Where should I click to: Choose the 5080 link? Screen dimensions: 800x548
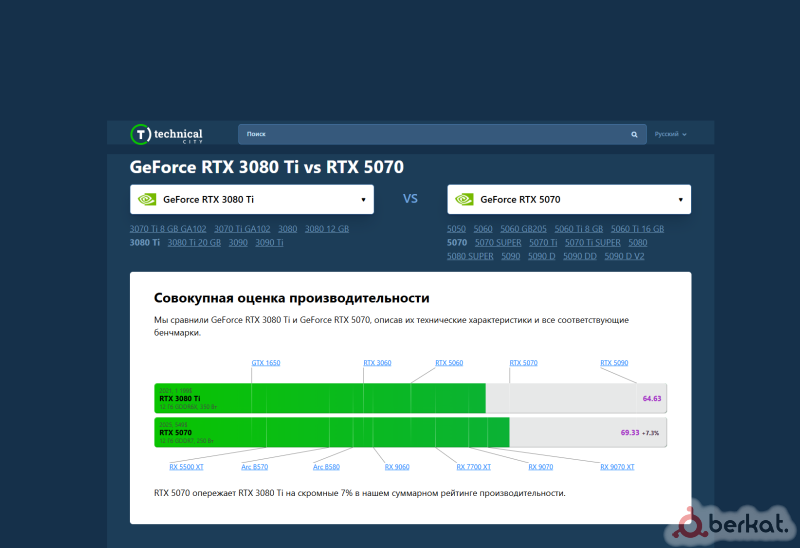coord(638,243)
